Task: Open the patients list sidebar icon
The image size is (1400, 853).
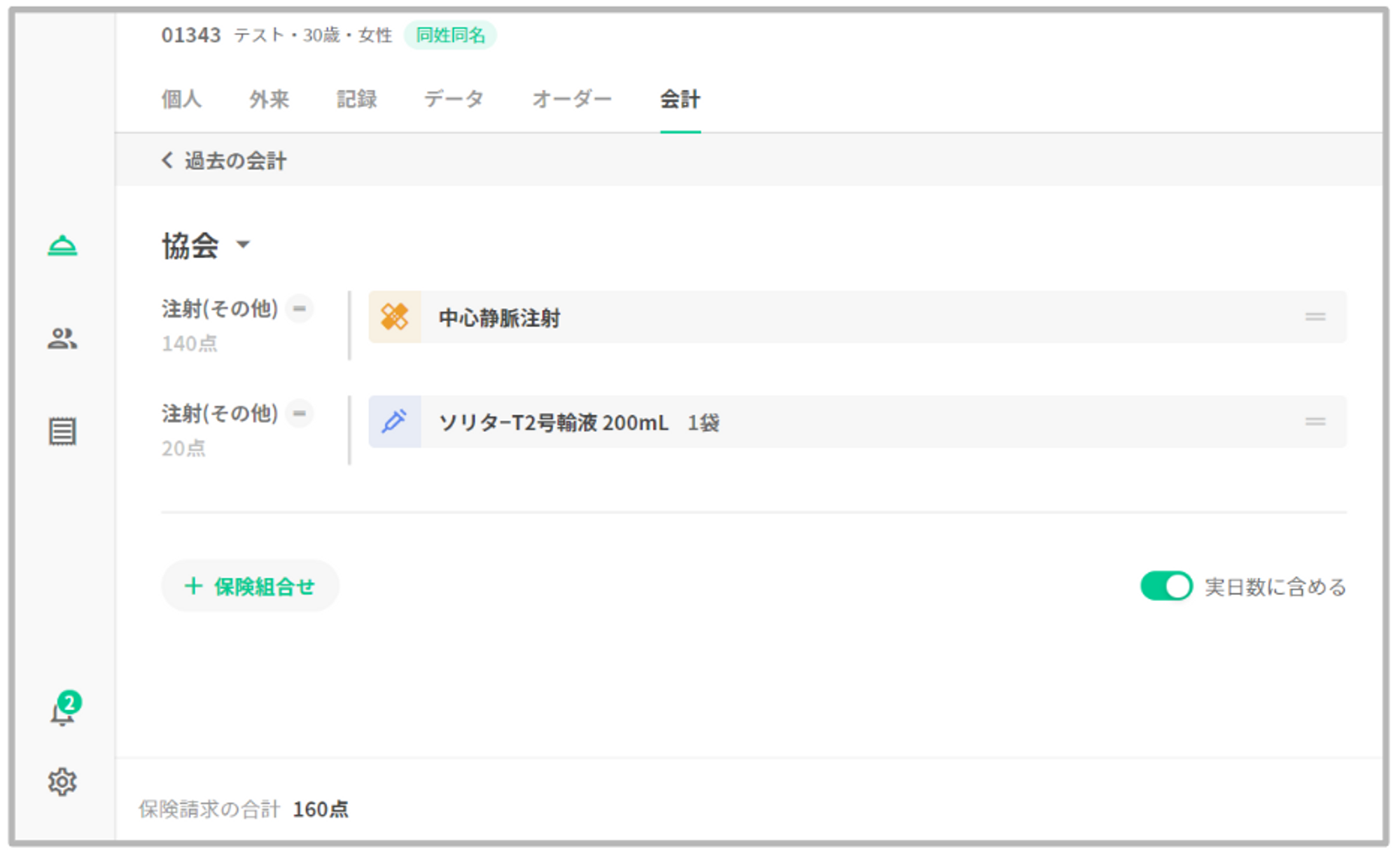Action: coord(62,339)
